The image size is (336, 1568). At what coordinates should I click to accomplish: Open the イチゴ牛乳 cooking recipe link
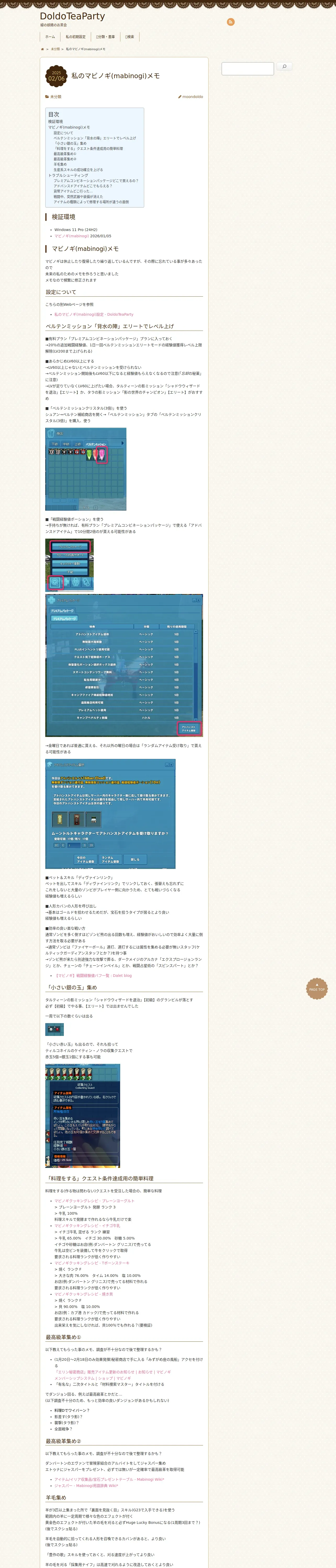coord(87,1226)
